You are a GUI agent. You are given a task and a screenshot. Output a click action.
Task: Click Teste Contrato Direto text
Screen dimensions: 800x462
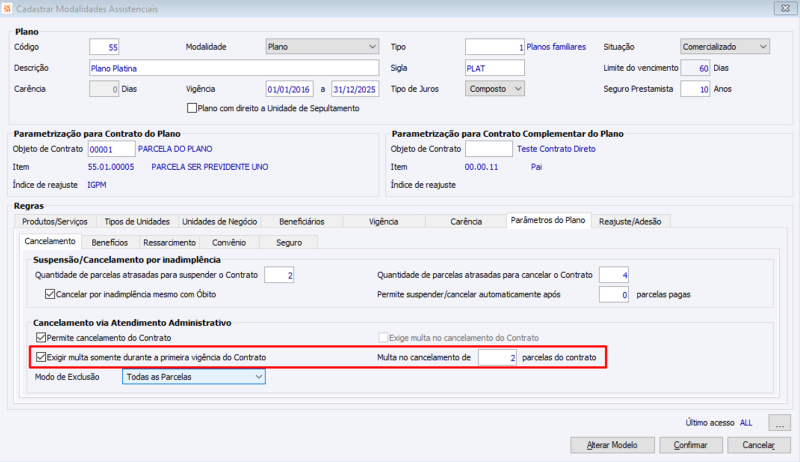click(556, 149)
